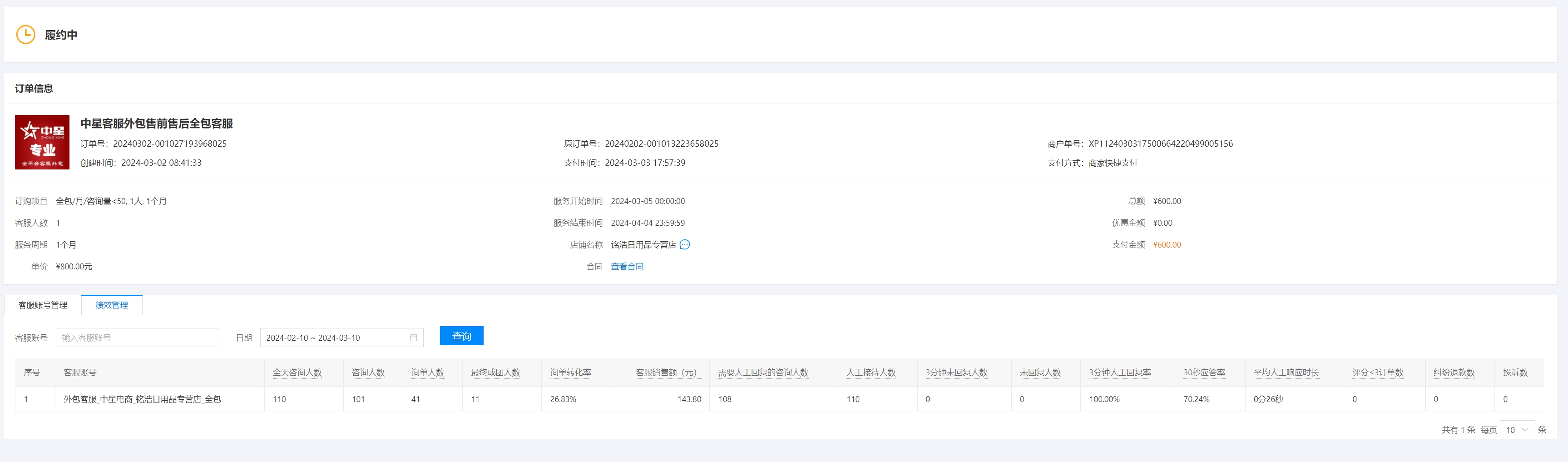Click merchant number XP1124030317500664220499005156
1568x462 pixels.
coord(1161,144)
